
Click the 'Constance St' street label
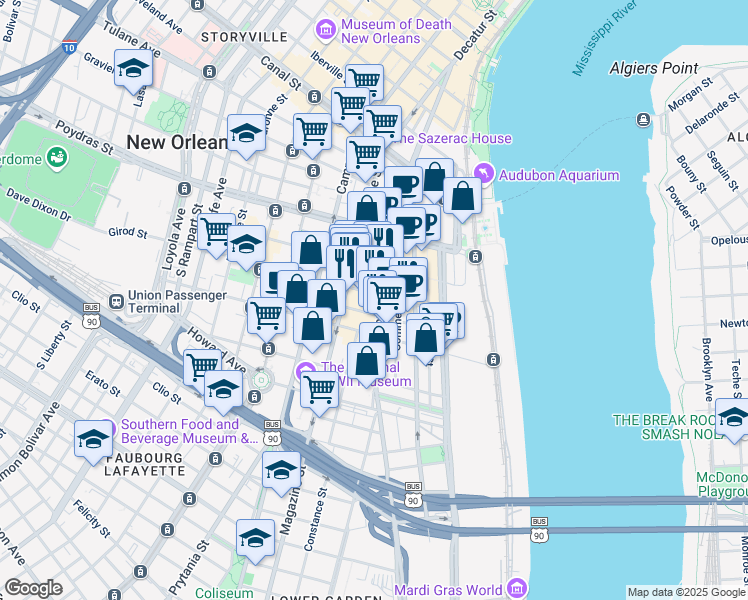pos(315,519)
